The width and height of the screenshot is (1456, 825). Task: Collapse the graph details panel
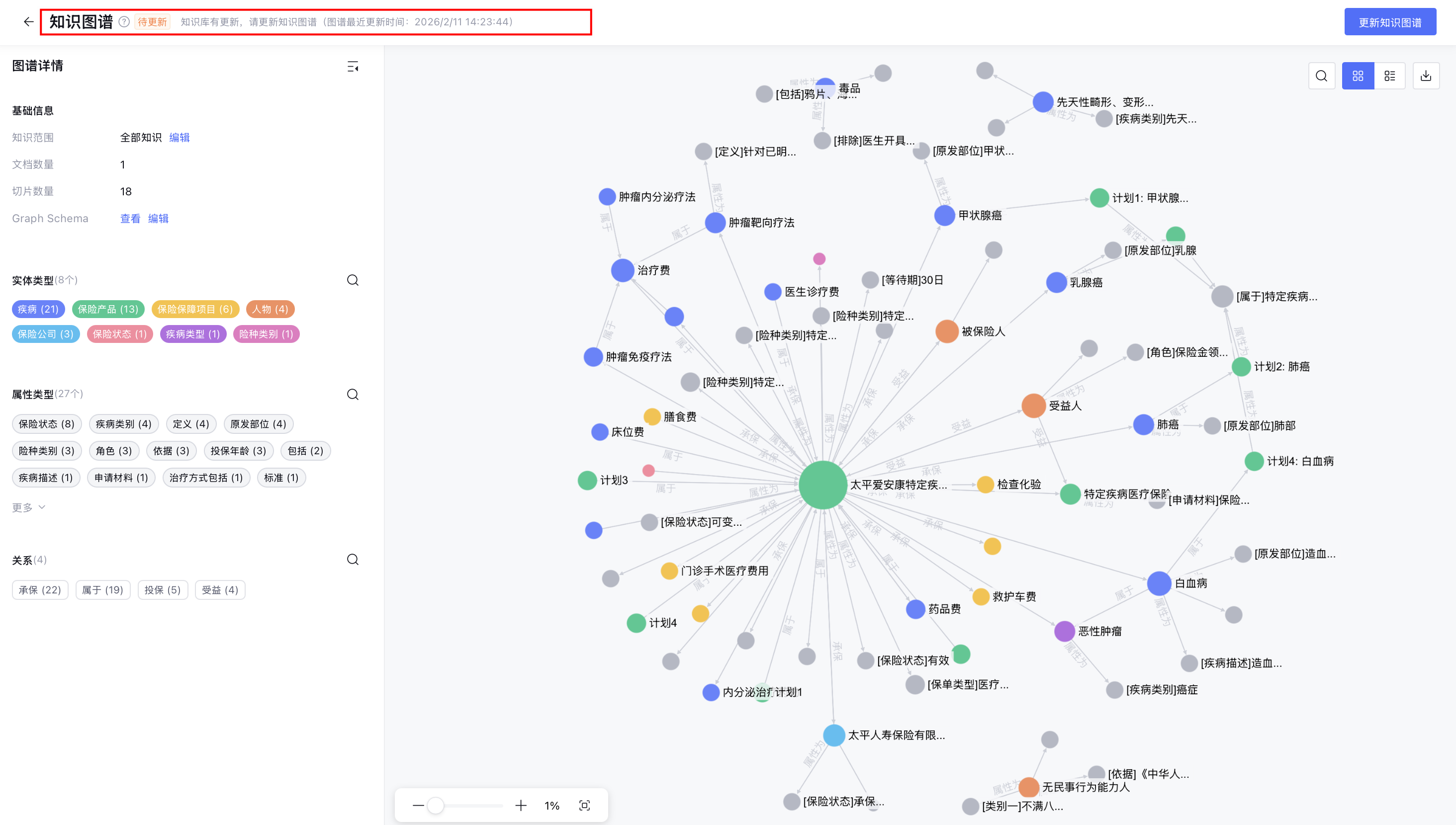pos(353,67)
